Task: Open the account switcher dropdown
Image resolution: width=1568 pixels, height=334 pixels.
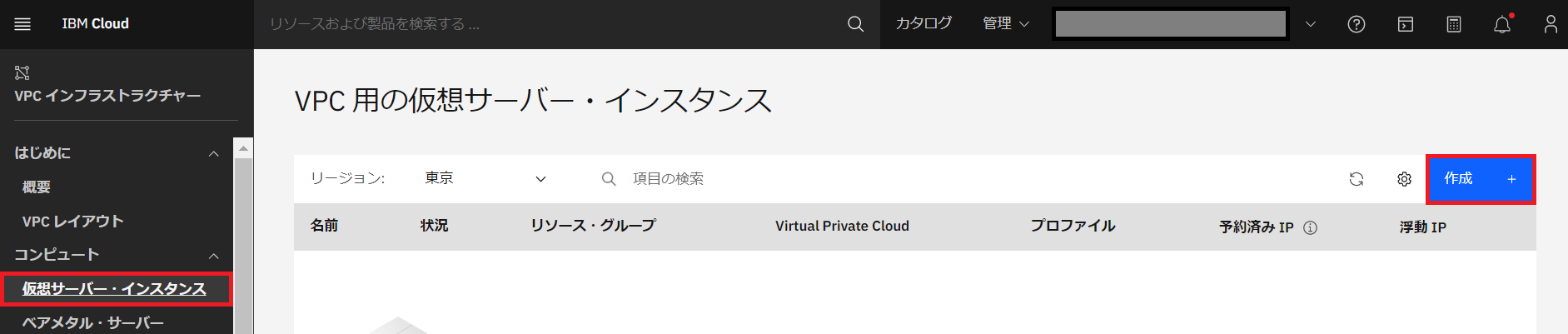Action: (1310, 24)
